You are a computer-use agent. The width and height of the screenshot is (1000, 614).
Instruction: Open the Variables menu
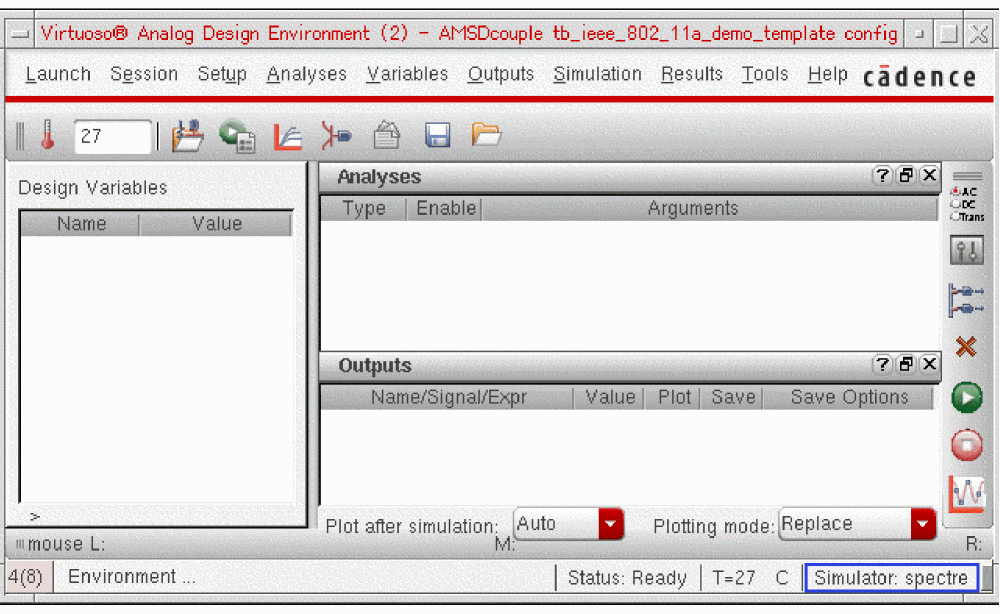pos(408,74)
